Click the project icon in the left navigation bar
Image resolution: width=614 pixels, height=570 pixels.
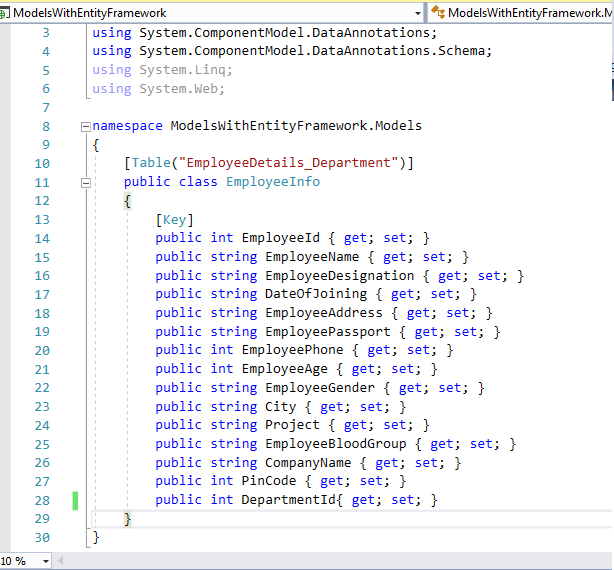6,13
